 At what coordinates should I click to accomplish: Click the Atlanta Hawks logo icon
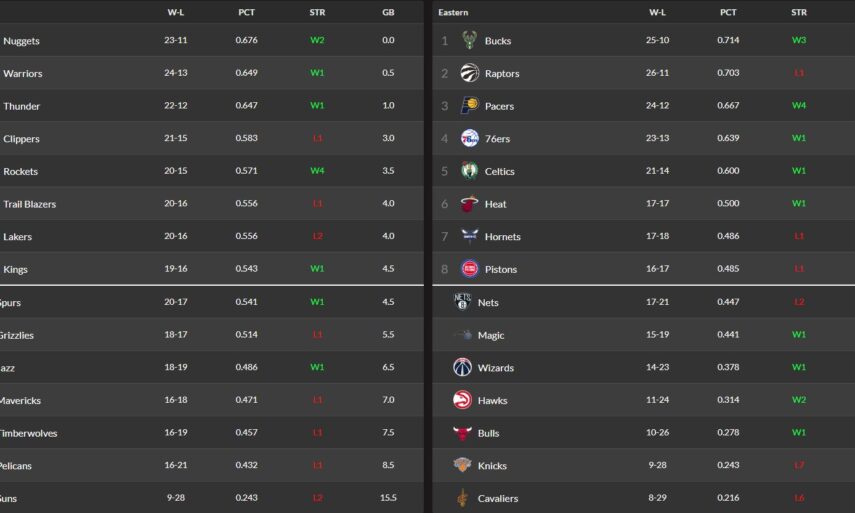click(x=462, y=400)
